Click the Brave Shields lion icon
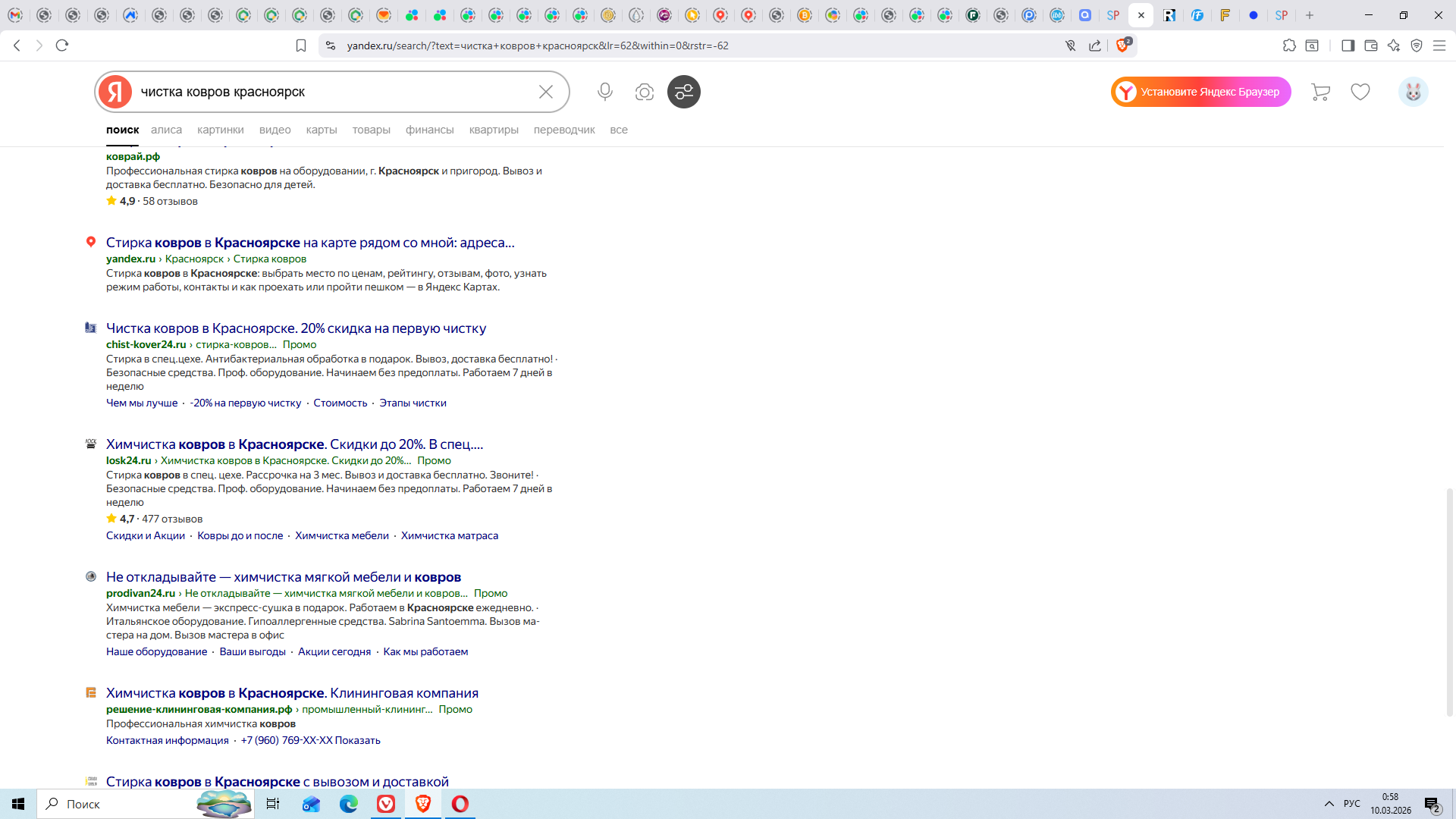Screen dimensions: 1456x819 pyautogui.click(x=1122, y=45)
